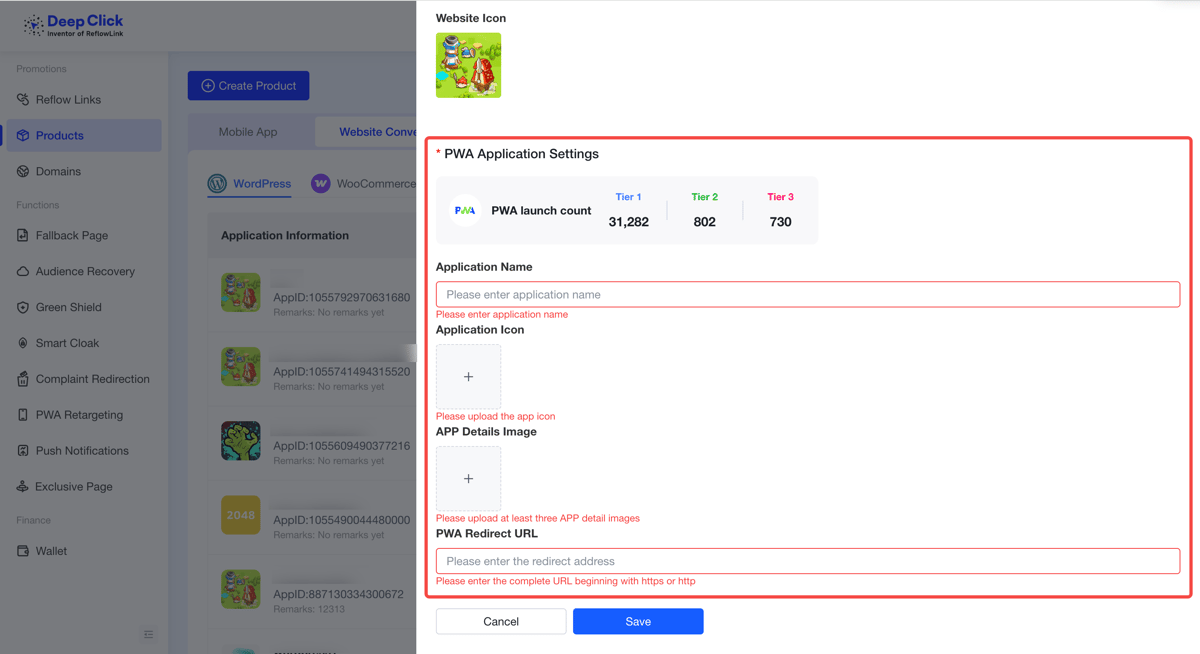
Task: Upload Application Icon via plus box
Action: click(x=468, y=377)
